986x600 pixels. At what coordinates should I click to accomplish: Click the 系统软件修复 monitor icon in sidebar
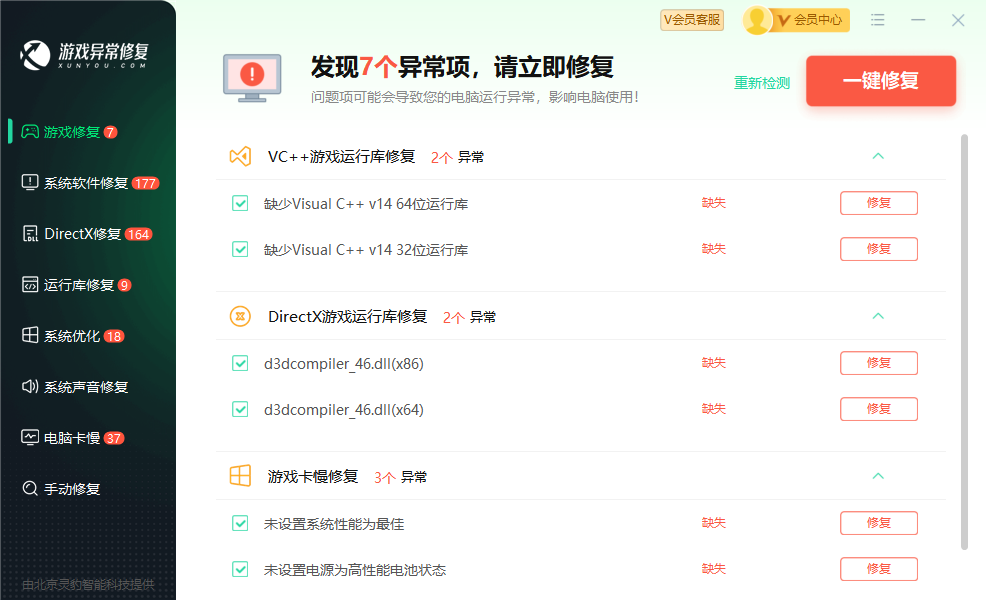pyautogui.click(x=30, y=183)
